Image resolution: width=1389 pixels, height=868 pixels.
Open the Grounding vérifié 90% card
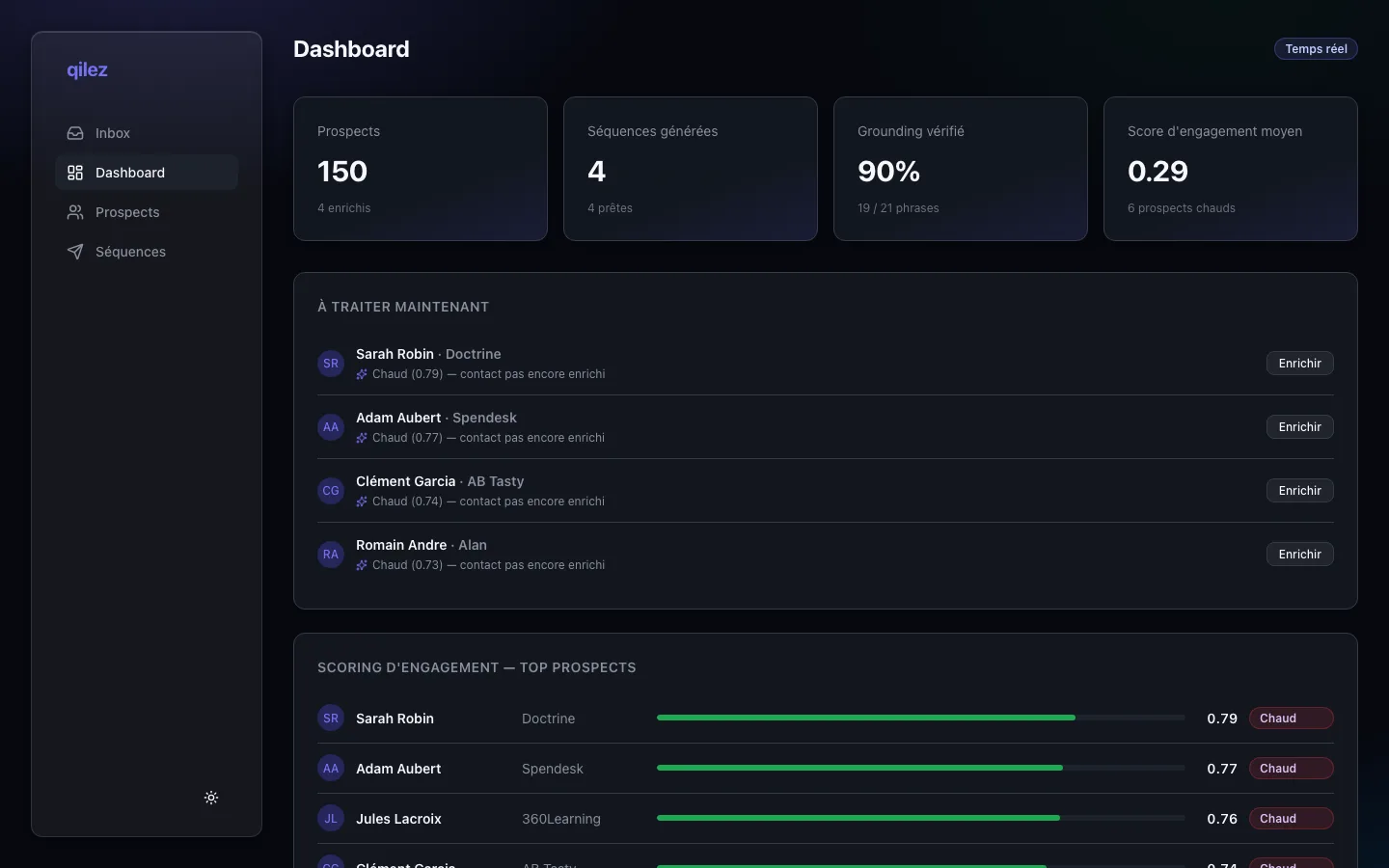point(961,169)
